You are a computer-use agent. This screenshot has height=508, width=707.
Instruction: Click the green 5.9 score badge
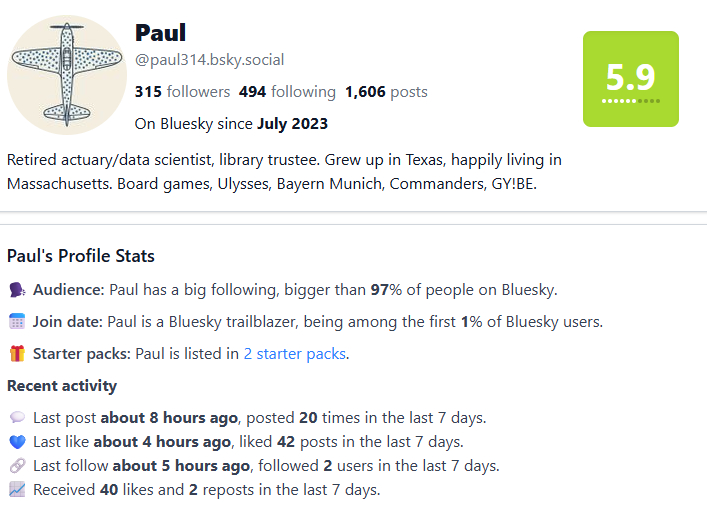tap(630, 78)
